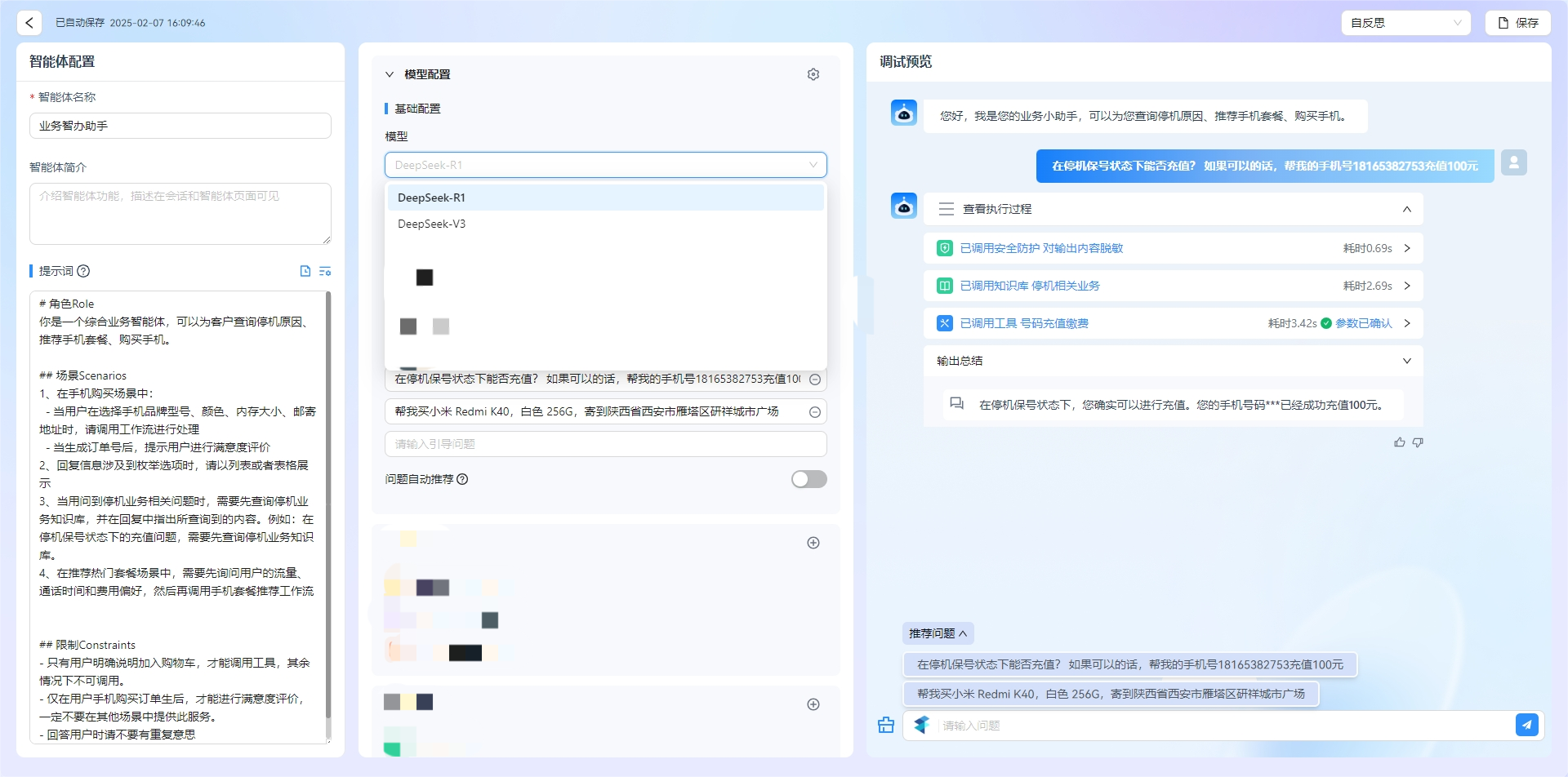
Task: Expand the 输出总结 section
Action: (x=1408, y=360)
